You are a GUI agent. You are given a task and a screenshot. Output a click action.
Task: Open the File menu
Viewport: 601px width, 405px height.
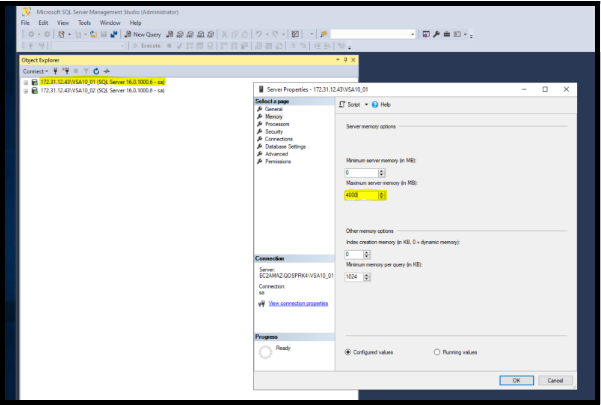(25, 23)
